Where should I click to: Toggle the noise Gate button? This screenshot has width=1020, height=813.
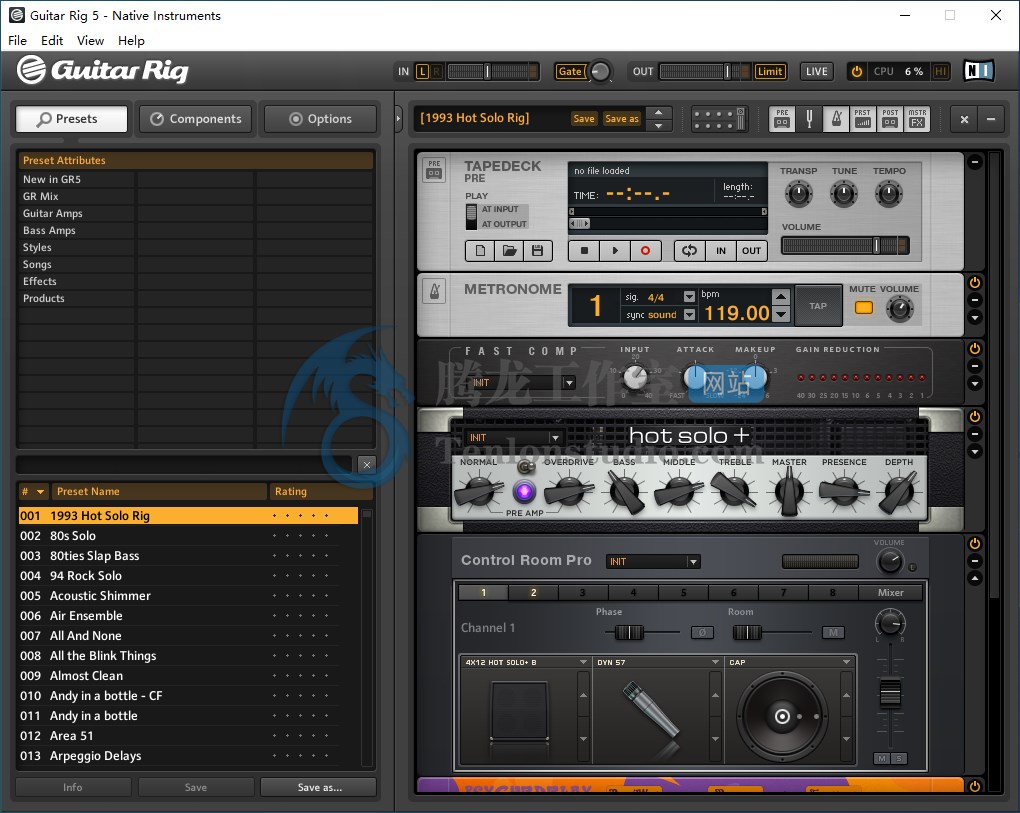(570, 72)
